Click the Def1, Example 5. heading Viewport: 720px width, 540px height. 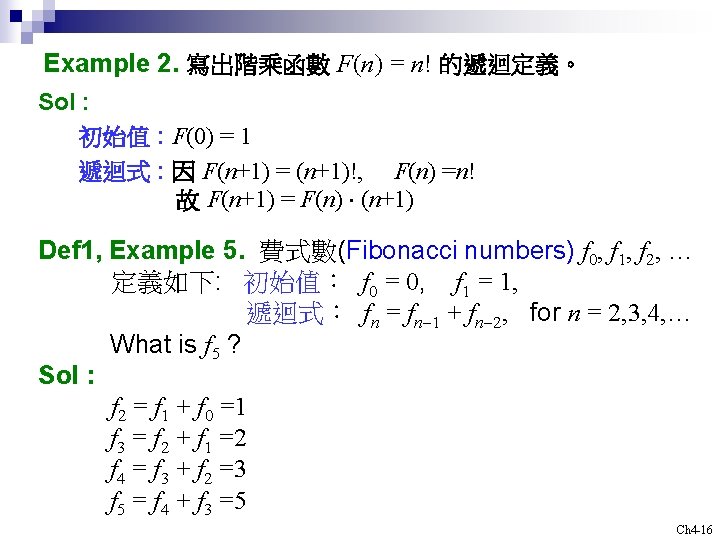(x=142, y=250)
